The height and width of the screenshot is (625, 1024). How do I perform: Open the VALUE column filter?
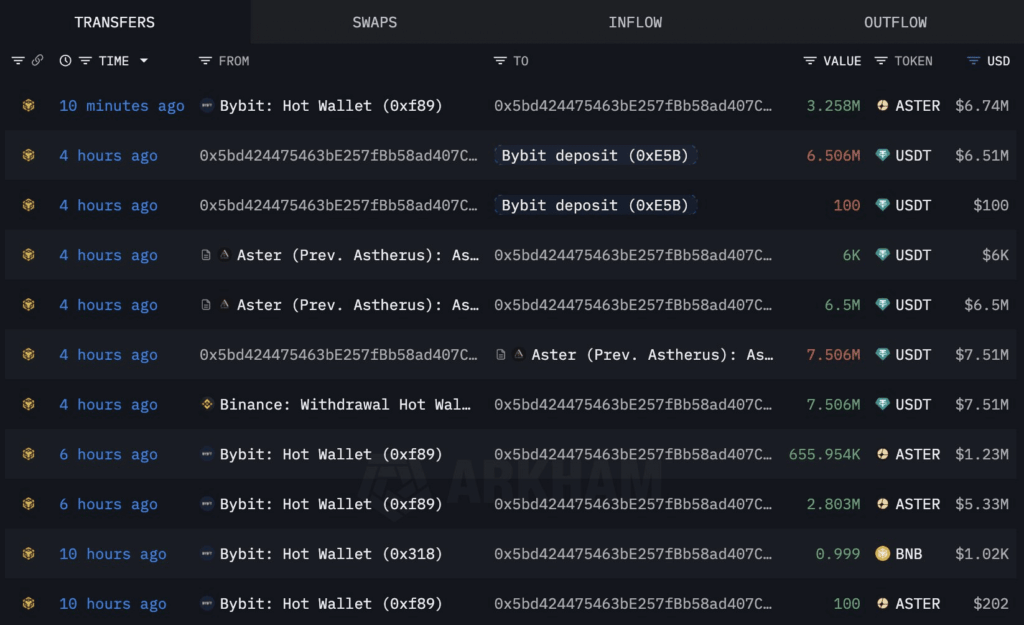coord(810,61)
